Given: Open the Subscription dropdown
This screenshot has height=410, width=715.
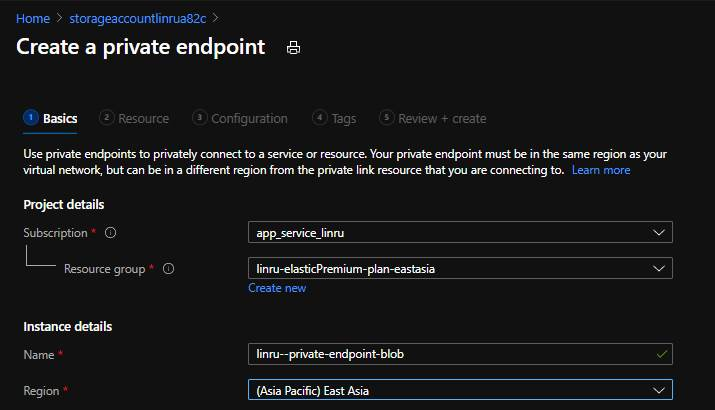Looking at the screenshot, I should pyautogui.click(x=460, y=233).
